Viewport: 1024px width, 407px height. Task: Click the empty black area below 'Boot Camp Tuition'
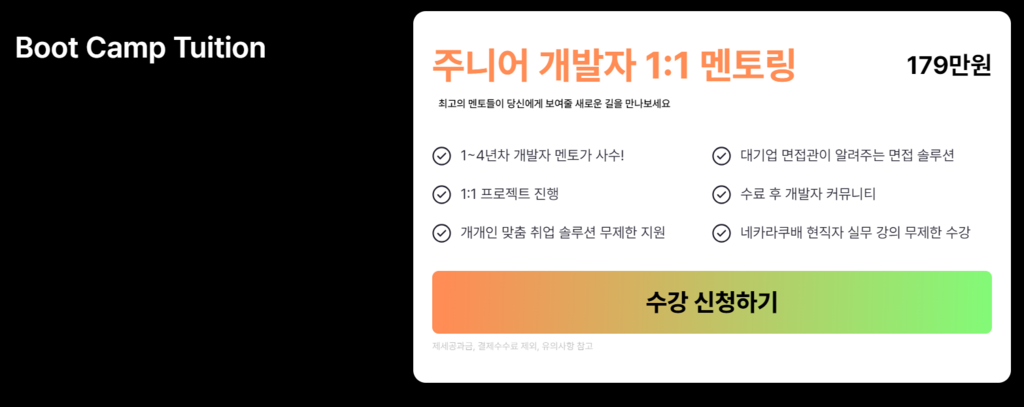(x=200, y=250)
